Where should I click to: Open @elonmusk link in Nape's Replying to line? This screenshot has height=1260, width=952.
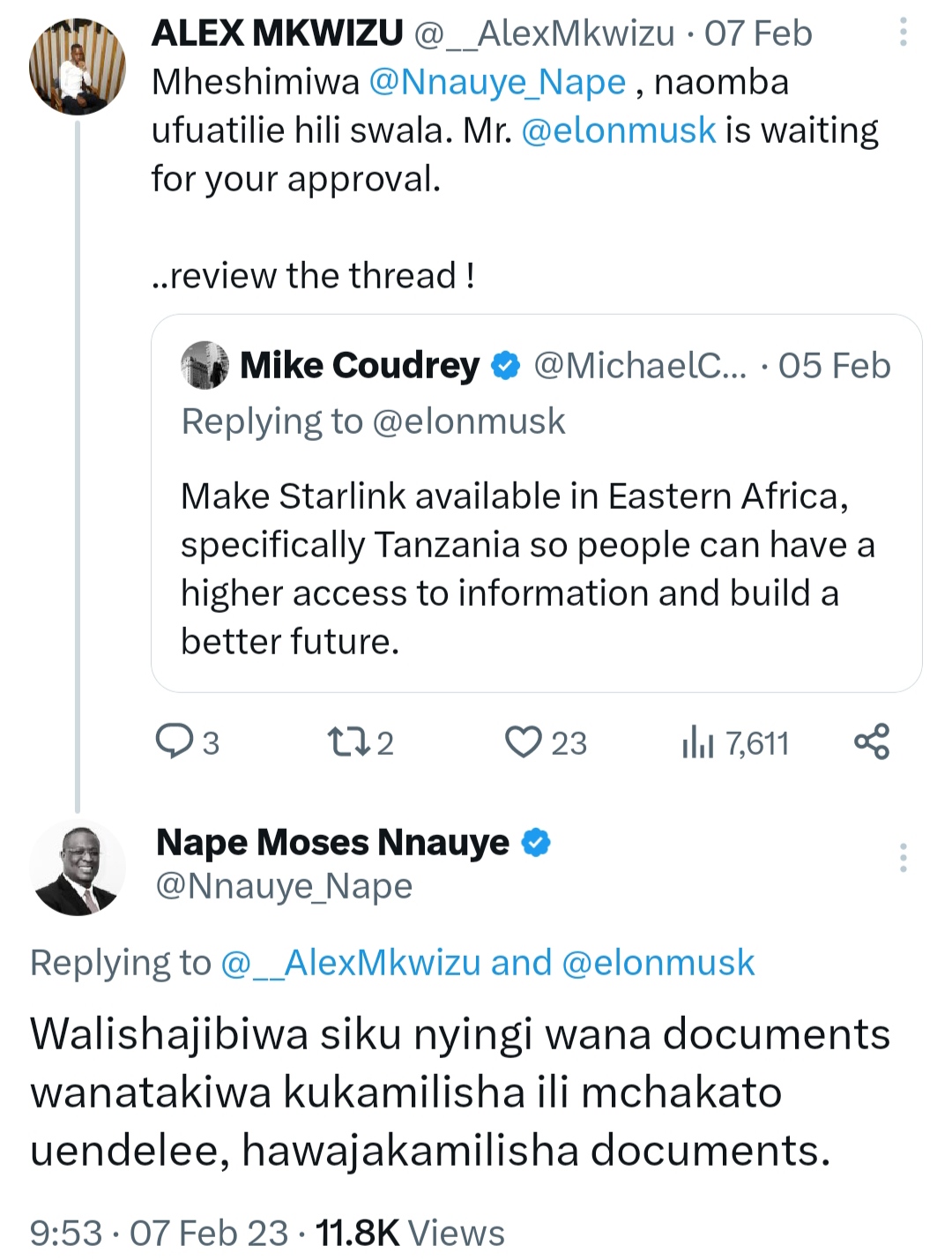click(x=658, y=963)
